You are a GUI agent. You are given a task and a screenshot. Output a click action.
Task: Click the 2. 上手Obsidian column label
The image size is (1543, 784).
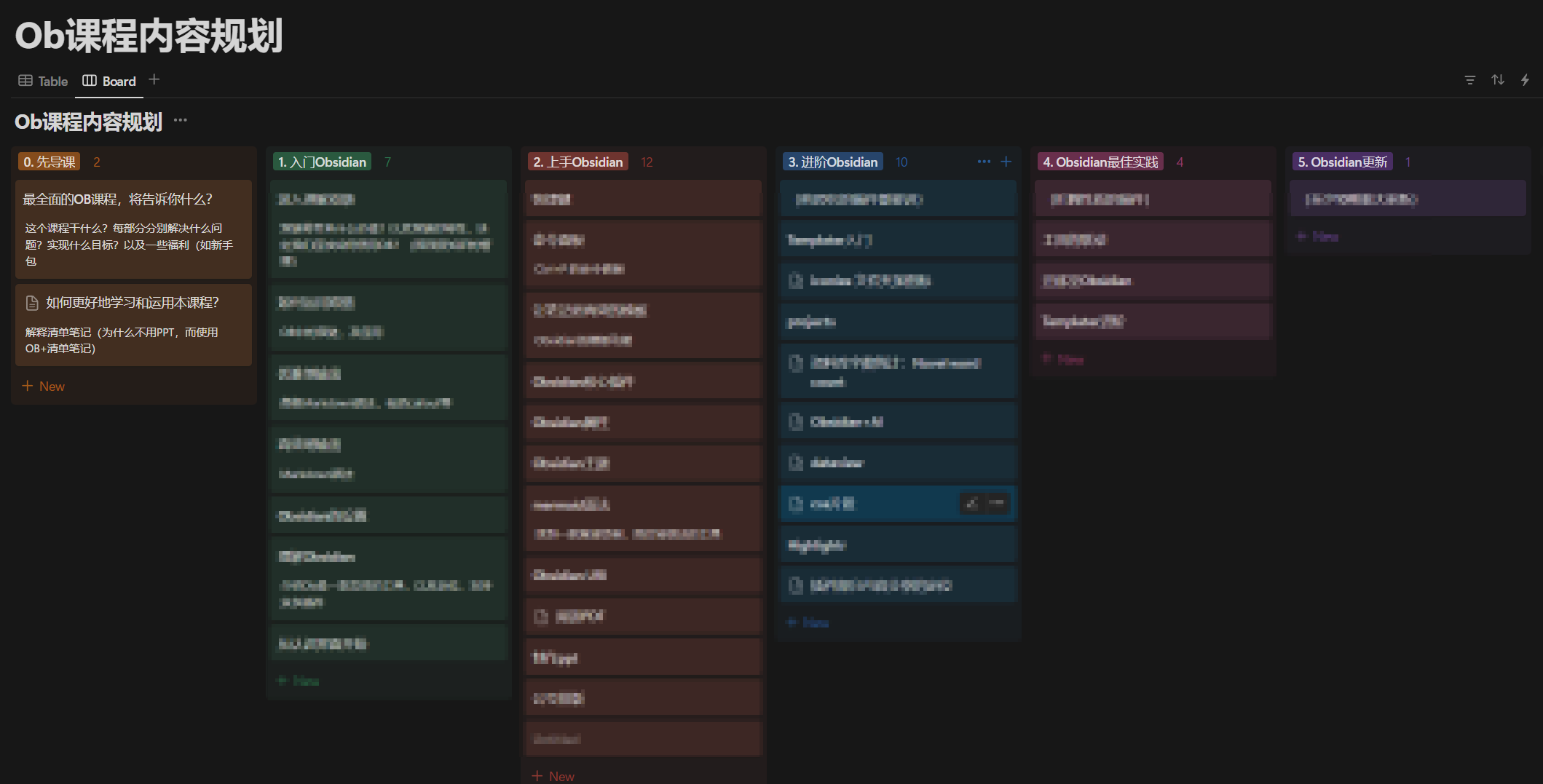(578, 162)
